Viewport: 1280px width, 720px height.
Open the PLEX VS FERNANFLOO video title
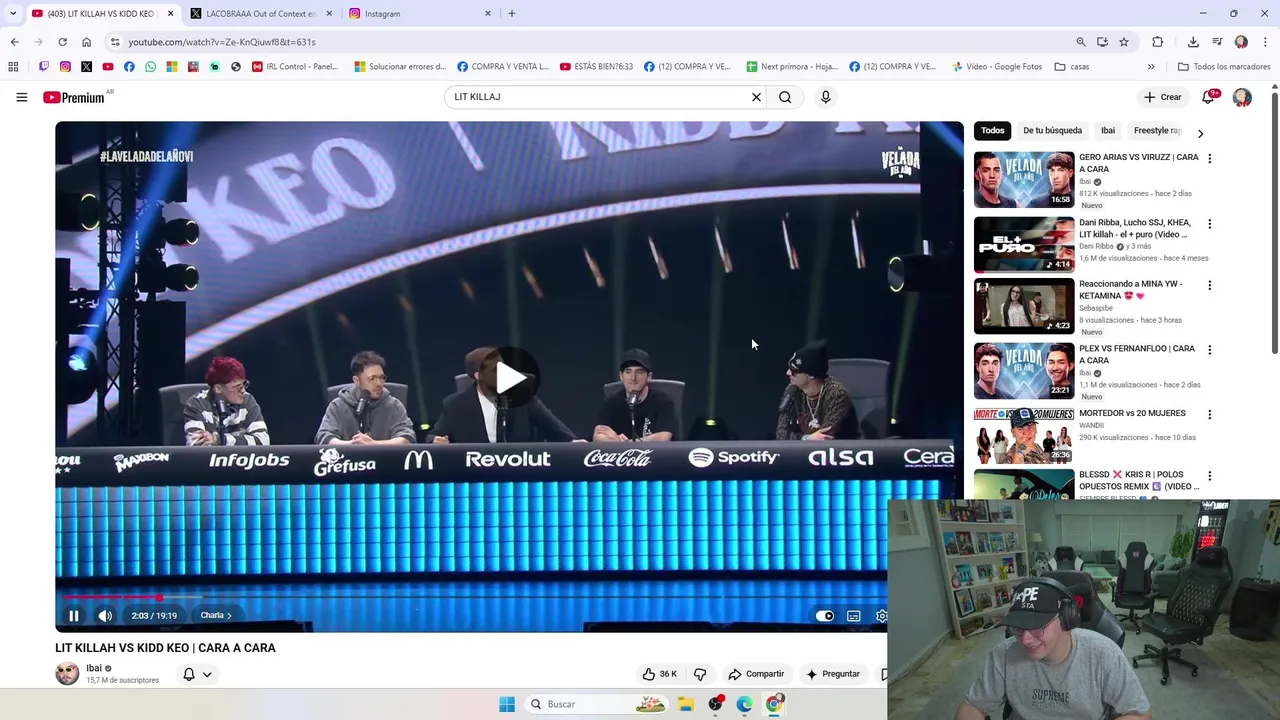coord(1137,354)
